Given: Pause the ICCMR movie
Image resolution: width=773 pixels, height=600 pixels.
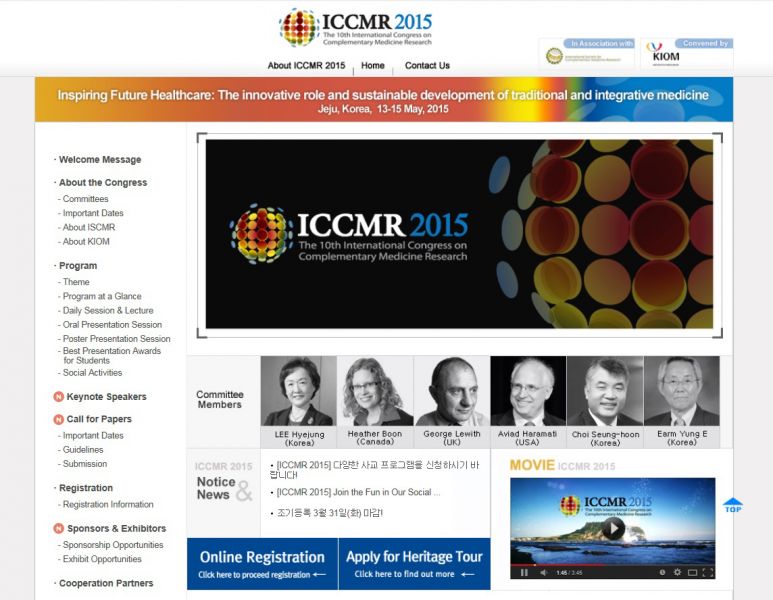Looking at the screenshot, I should (x=524, y=572).
